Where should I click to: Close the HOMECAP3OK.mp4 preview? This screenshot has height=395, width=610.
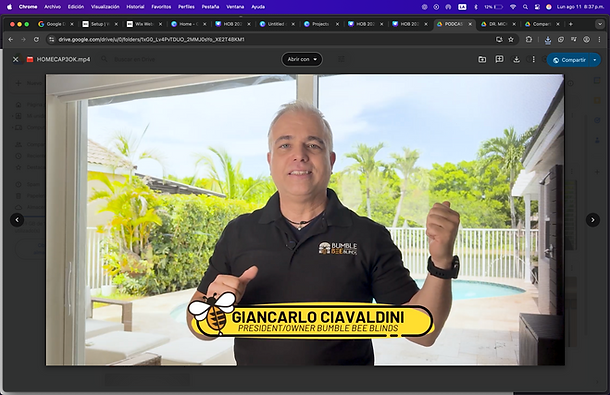pyautogui.click(x=16, y=60)
